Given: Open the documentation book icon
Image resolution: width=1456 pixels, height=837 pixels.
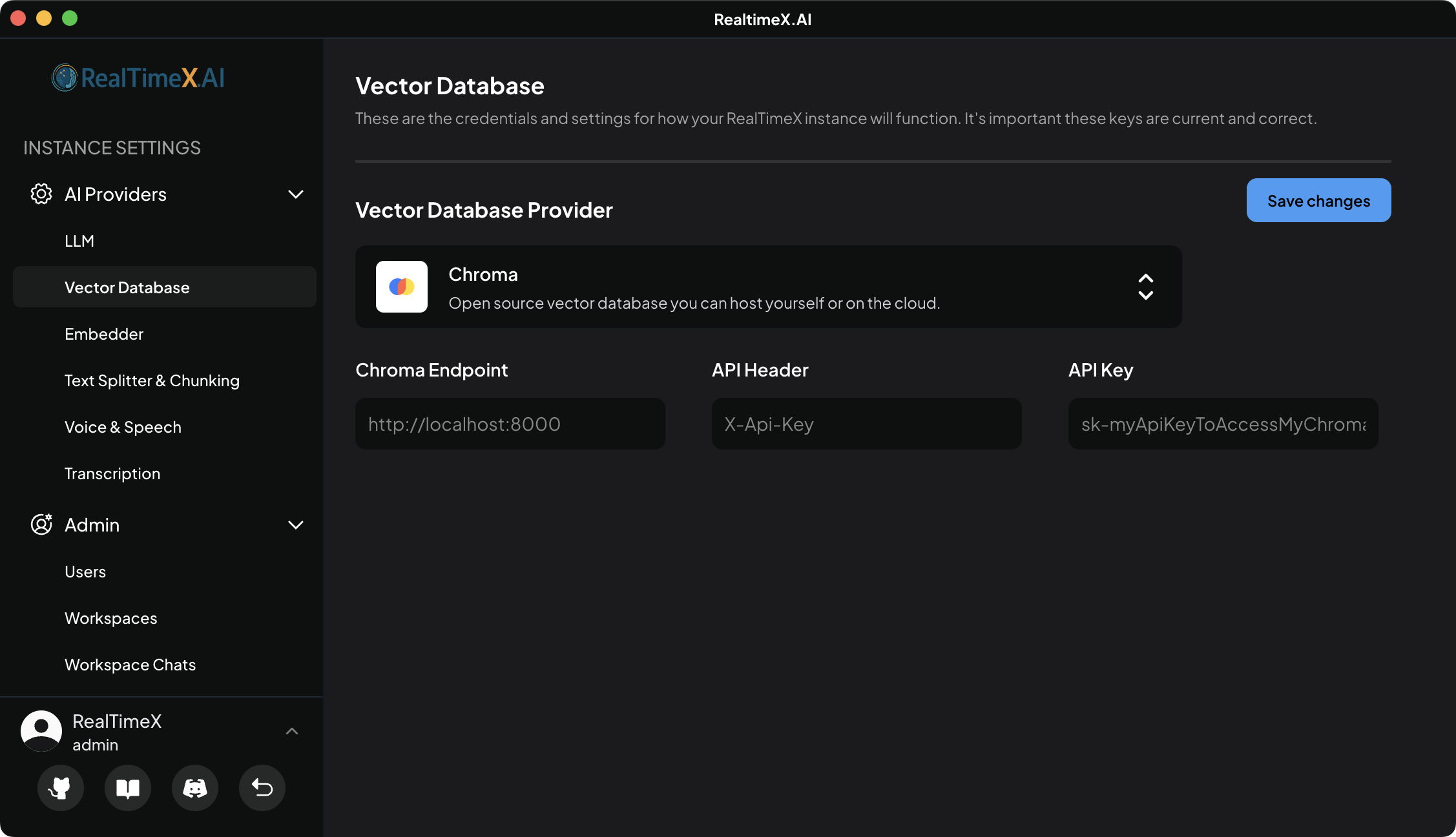Looking at the screenshot, I should (127, 788).
